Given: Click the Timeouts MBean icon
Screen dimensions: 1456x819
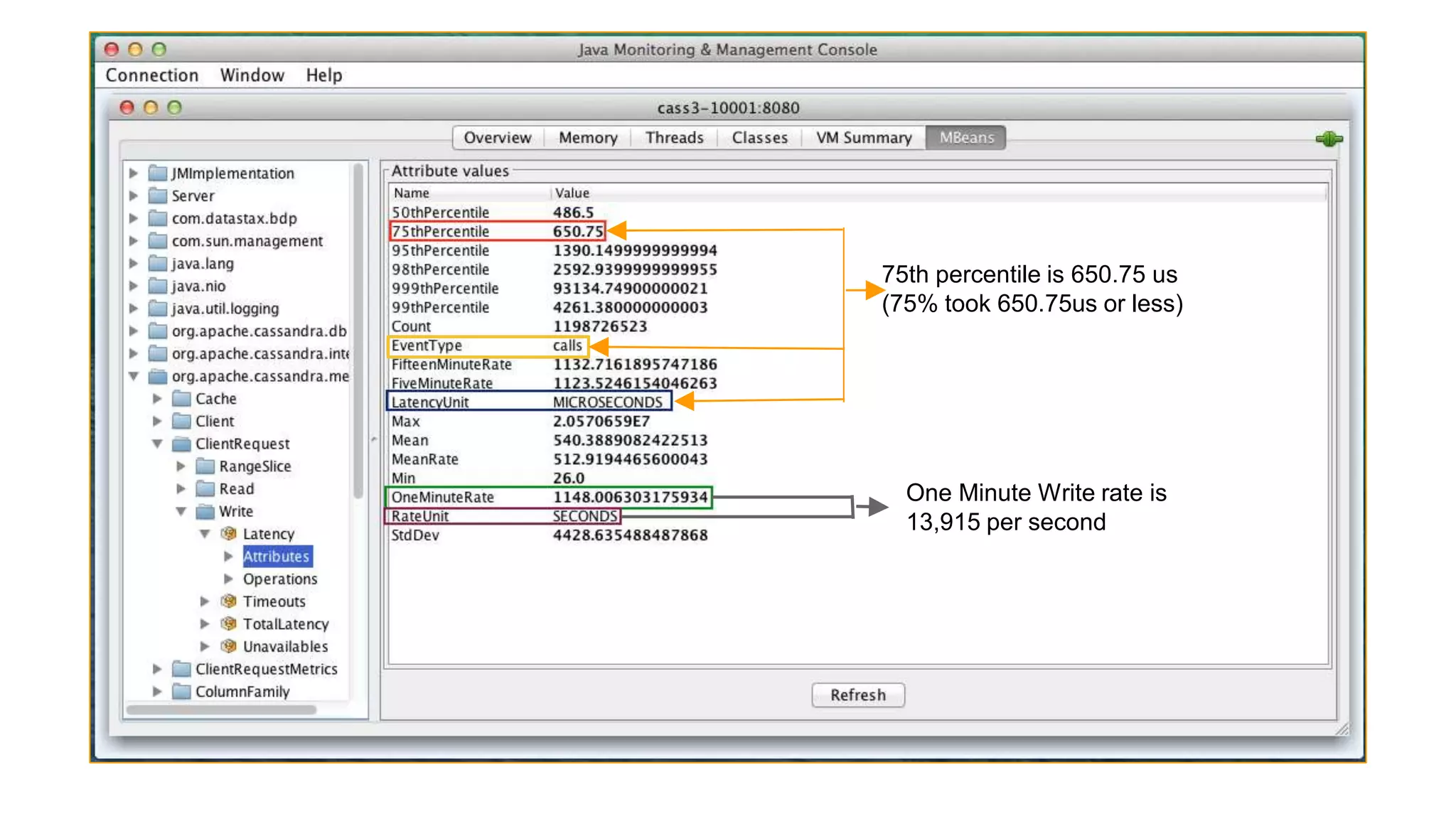Looking at the screenshot, I should [228, 601].
